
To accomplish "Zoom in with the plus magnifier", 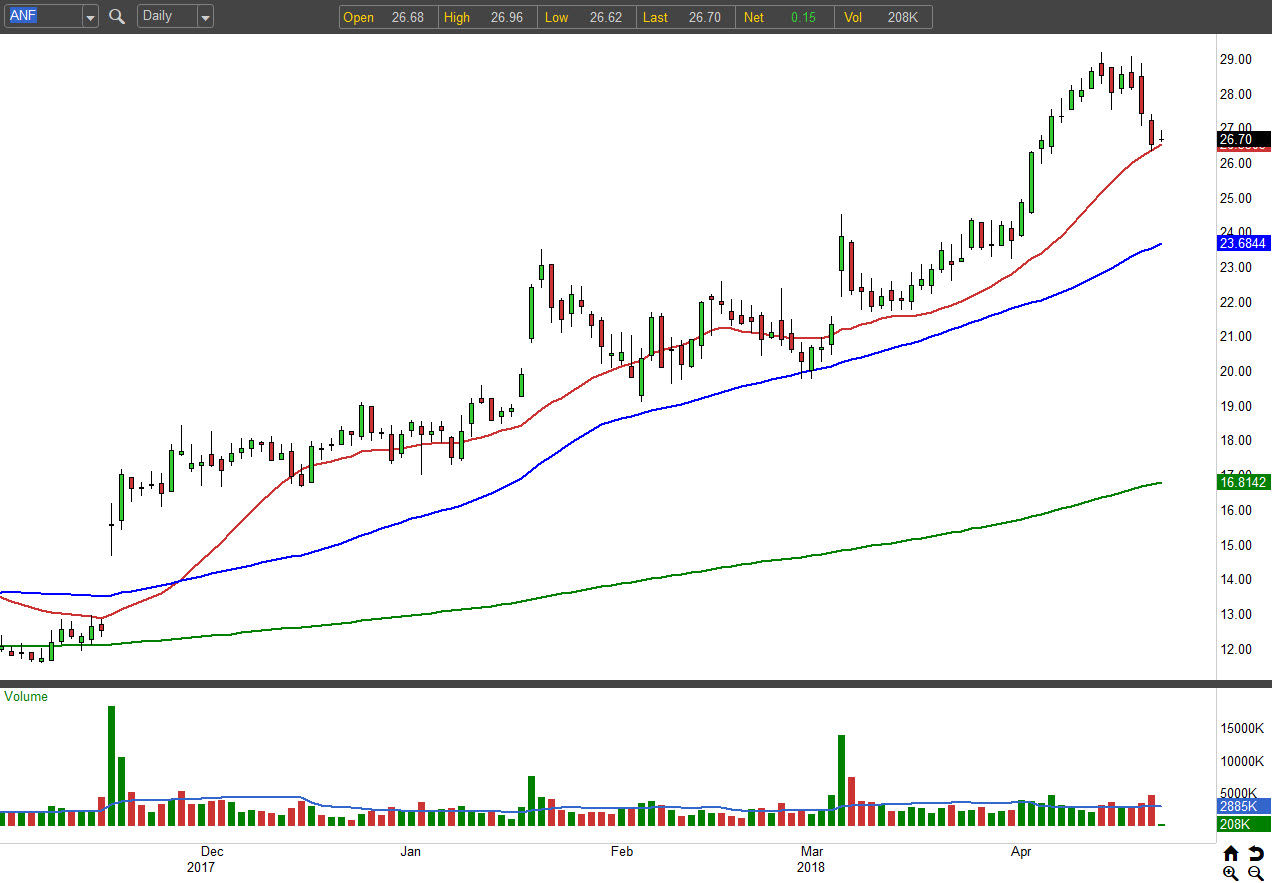I will point(1231,873).
